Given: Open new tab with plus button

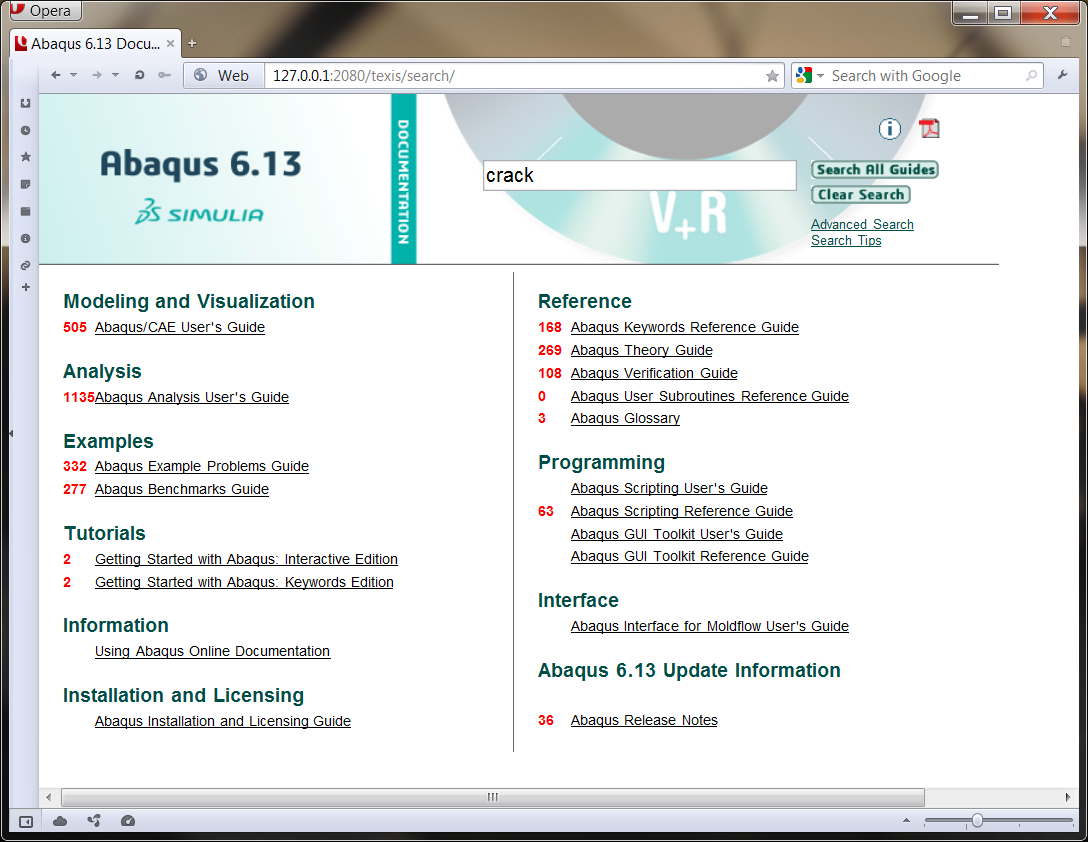Looking at the screenshot, I should coord(192,43).
